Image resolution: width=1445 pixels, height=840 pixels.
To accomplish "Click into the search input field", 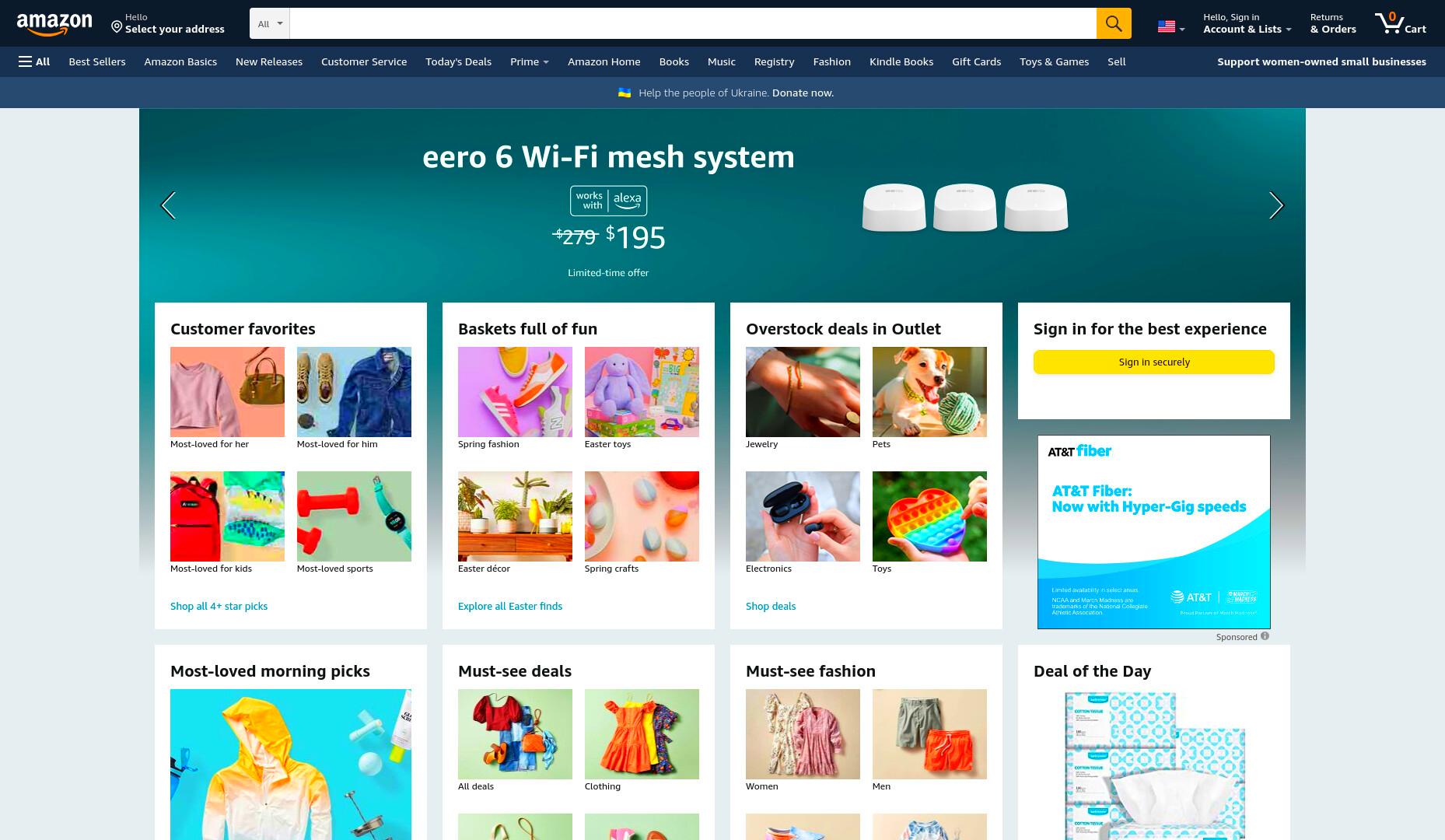I will tap(693, 23).
